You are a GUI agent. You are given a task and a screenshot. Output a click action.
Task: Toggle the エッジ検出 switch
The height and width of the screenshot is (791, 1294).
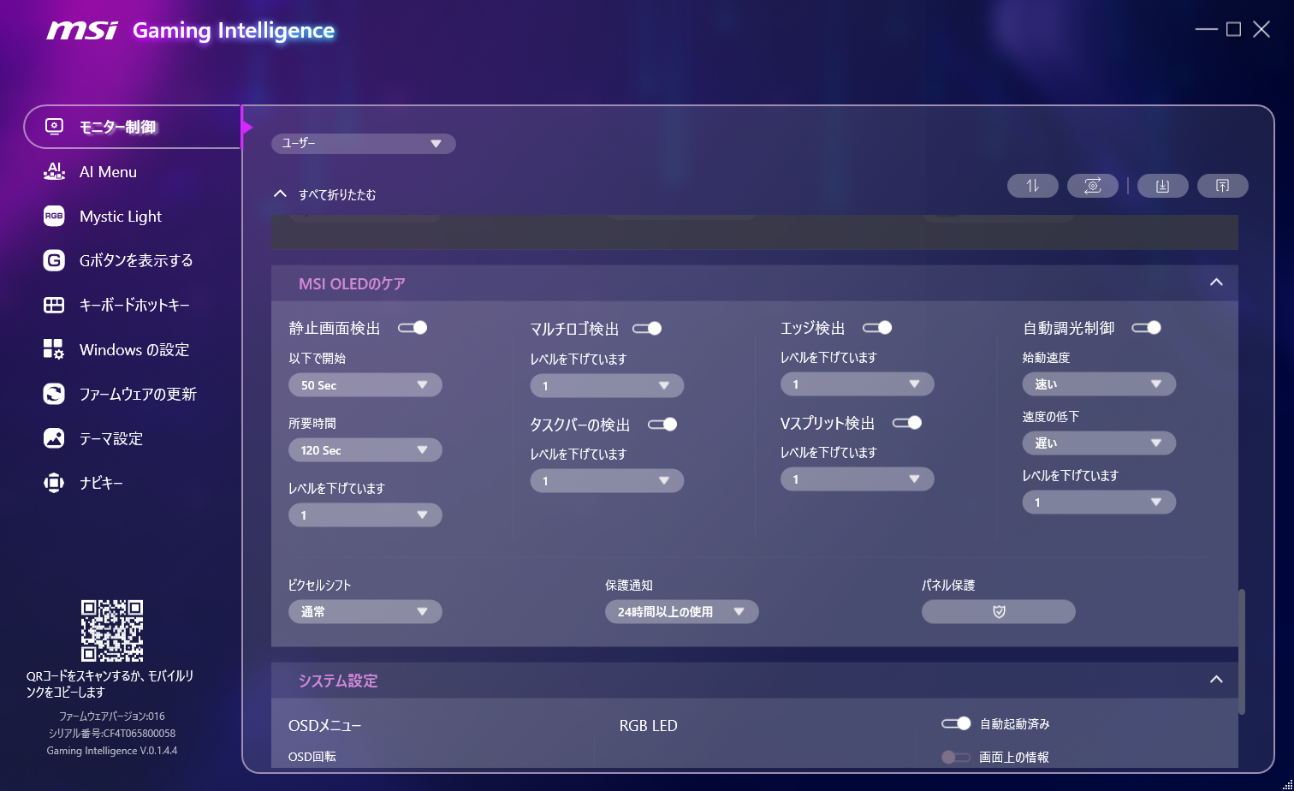[878, 327]
